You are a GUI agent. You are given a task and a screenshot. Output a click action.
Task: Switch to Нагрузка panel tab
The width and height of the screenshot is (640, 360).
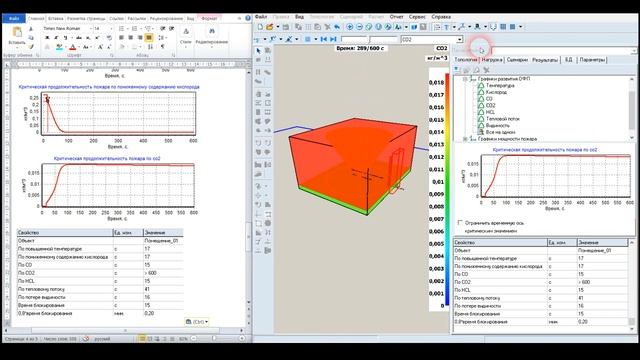[491, 60]
